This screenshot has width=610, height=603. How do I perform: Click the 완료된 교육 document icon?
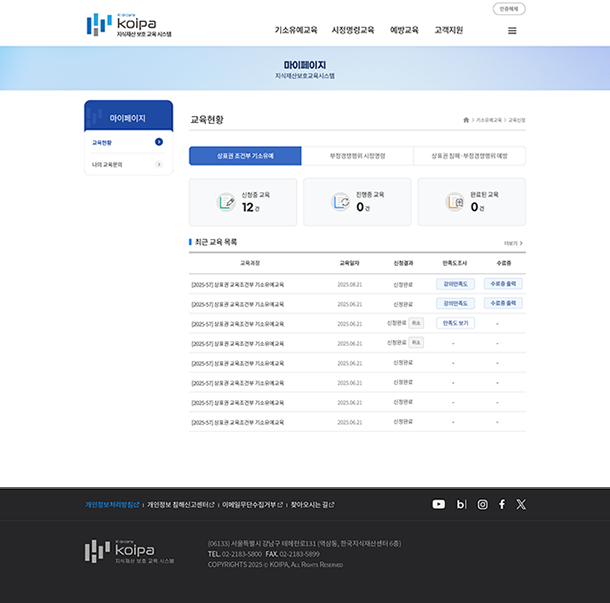click(456, 202)
